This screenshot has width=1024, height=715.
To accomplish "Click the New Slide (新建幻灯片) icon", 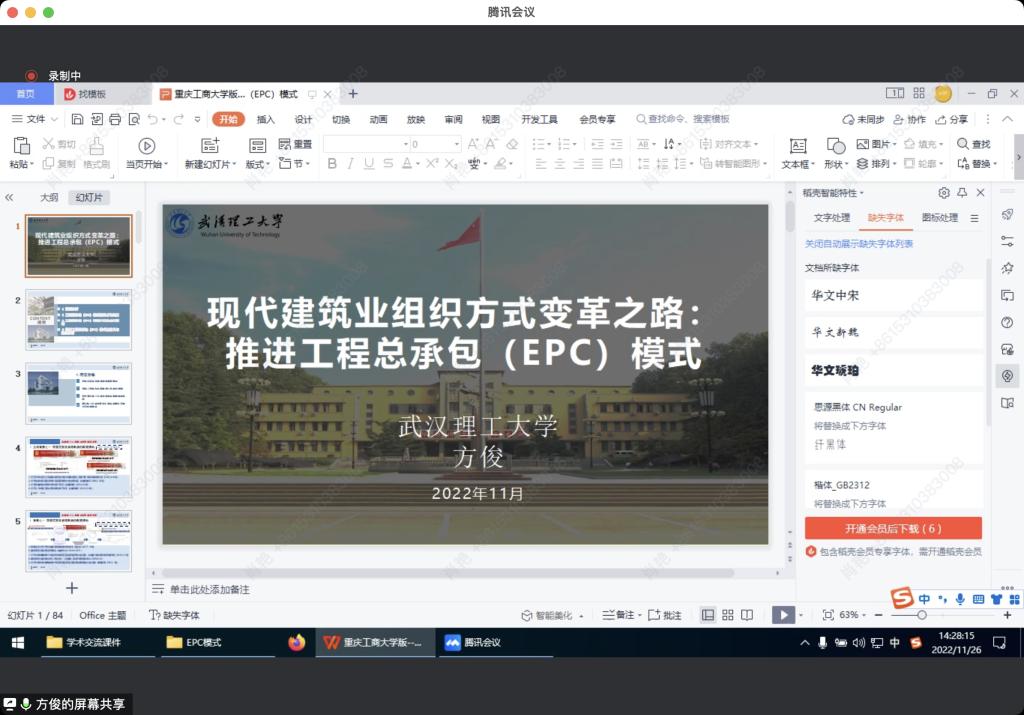I will coord(209,146).
